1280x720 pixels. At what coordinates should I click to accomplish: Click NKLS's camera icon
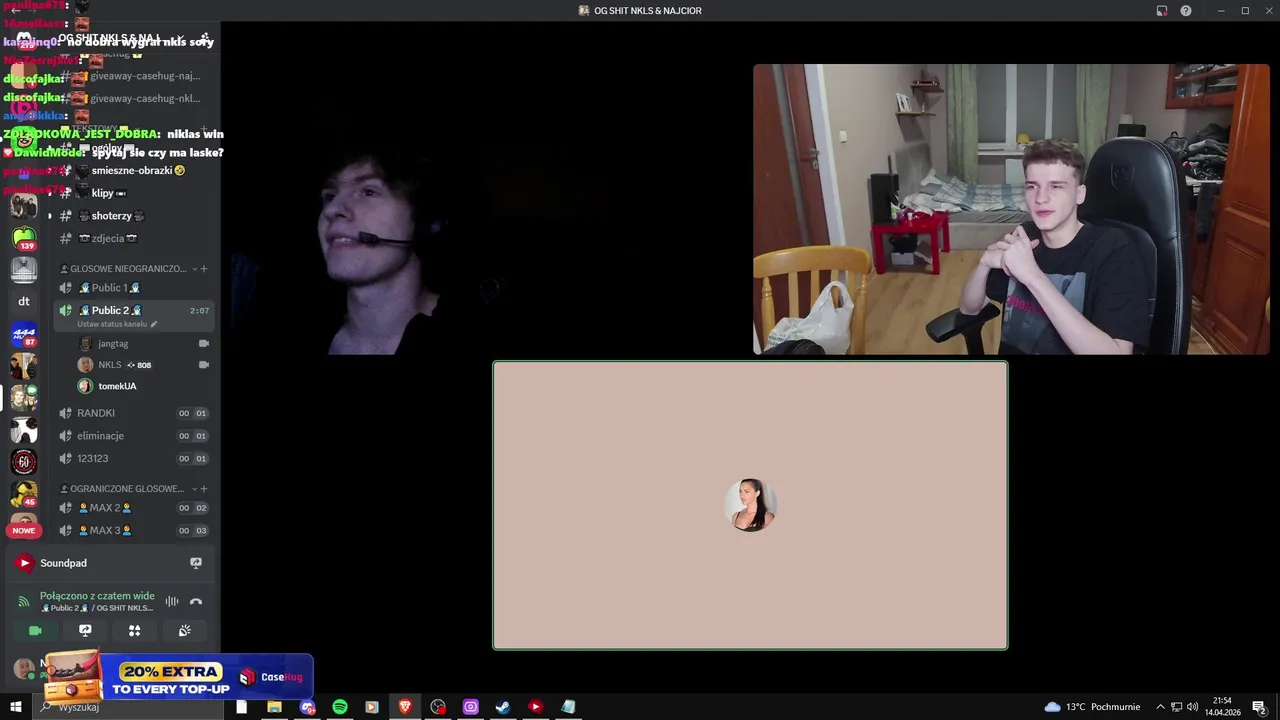pos(204,365)
